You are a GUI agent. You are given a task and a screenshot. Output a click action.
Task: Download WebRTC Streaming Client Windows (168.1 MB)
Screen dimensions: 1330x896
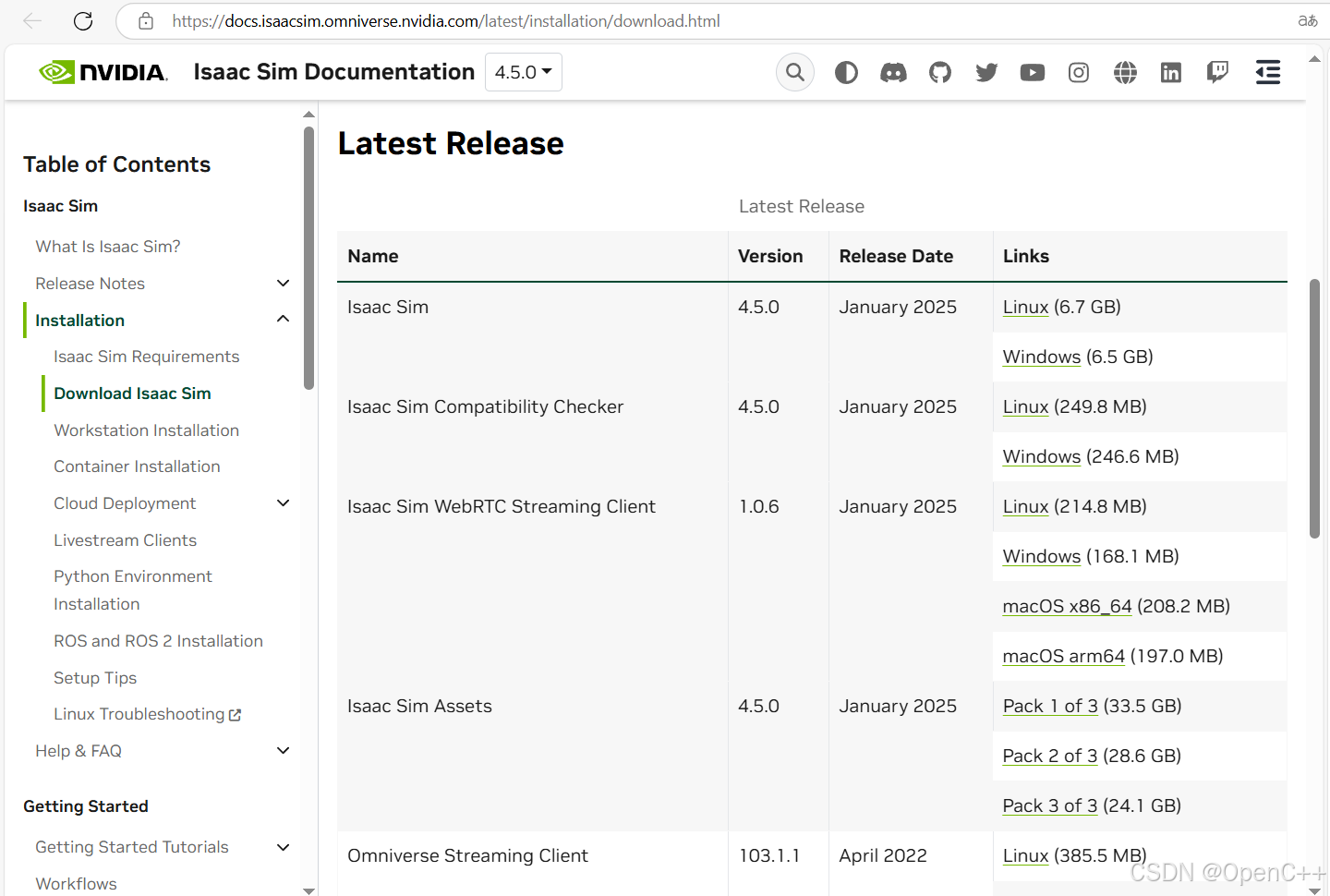(x=1042, y=556)
